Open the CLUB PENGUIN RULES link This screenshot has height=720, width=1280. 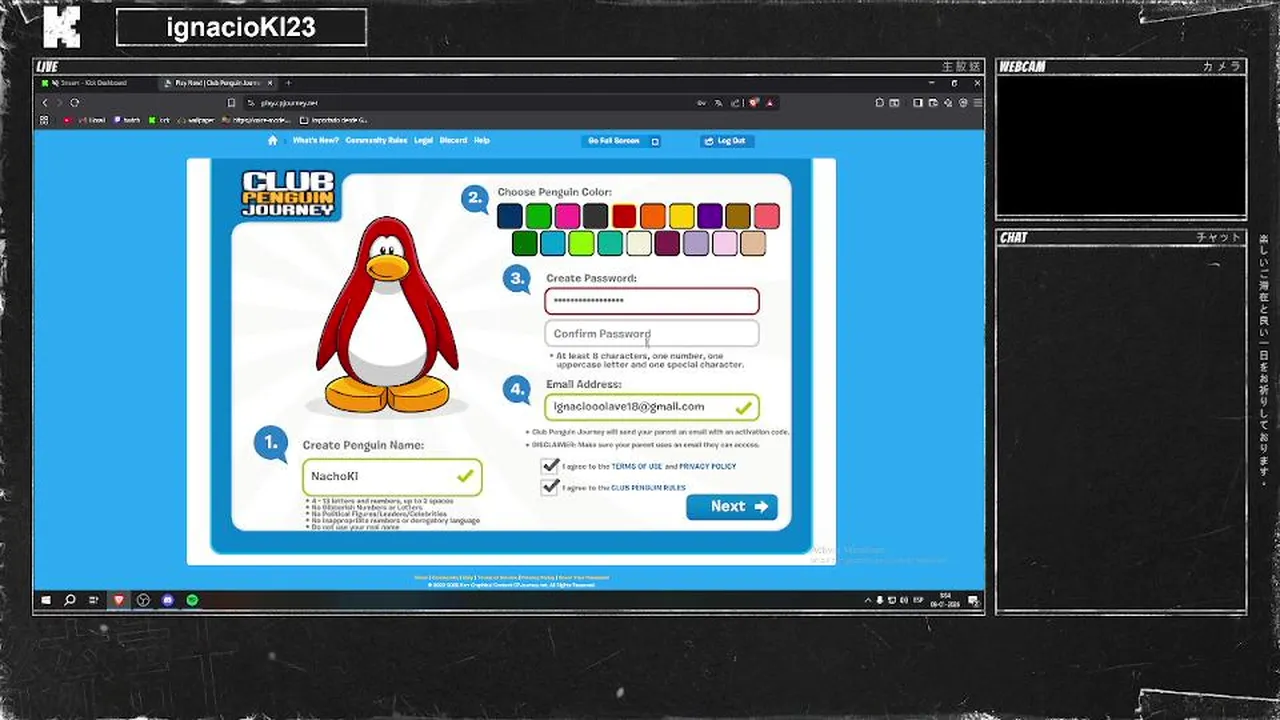pos(648,488)
